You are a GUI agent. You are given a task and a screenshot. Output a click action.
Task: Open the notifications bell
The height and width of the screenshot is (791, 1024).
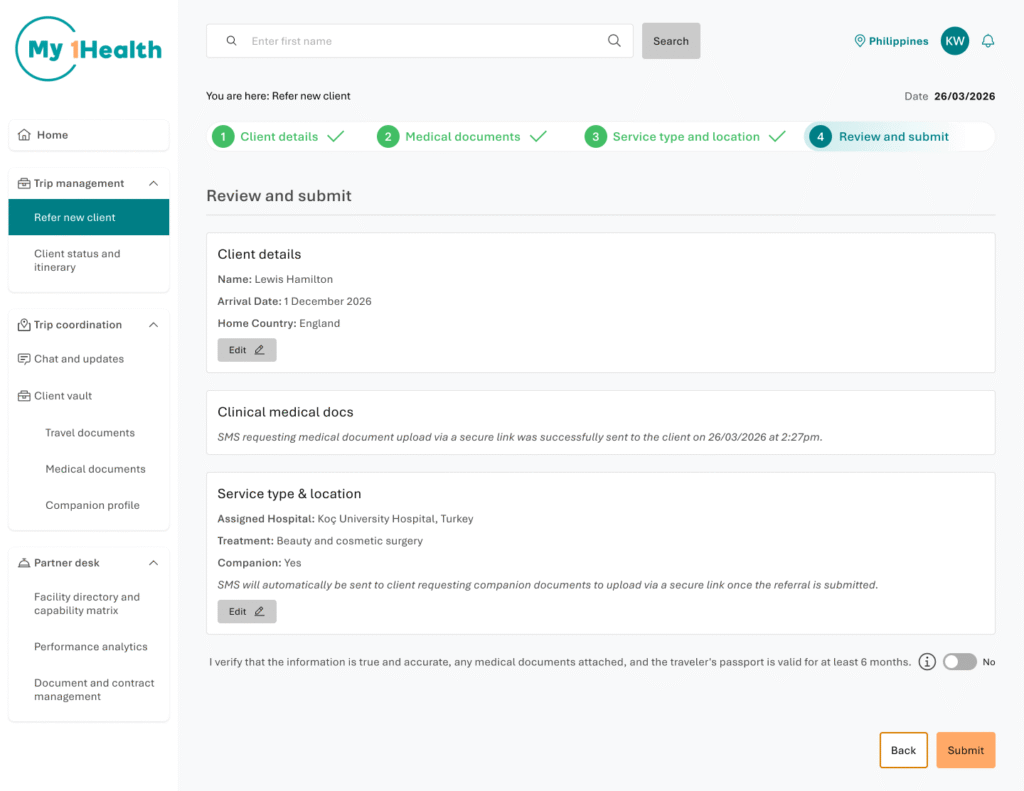(x=987, y=40)
